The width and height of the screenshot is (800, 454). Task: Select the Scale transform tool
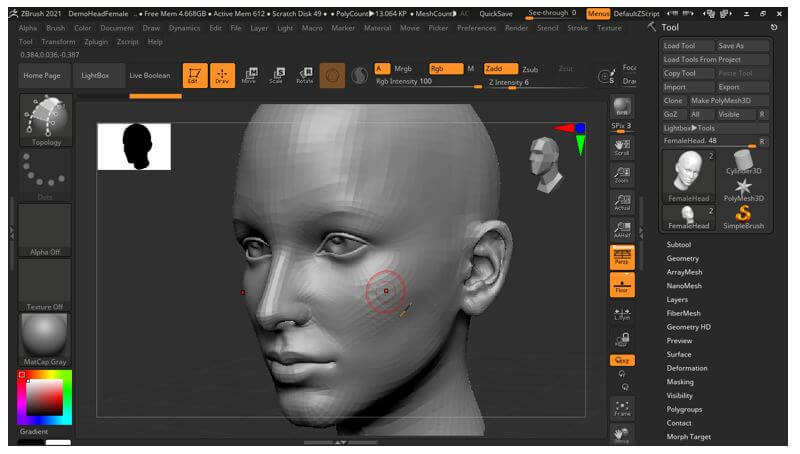[x=277, y=75]
